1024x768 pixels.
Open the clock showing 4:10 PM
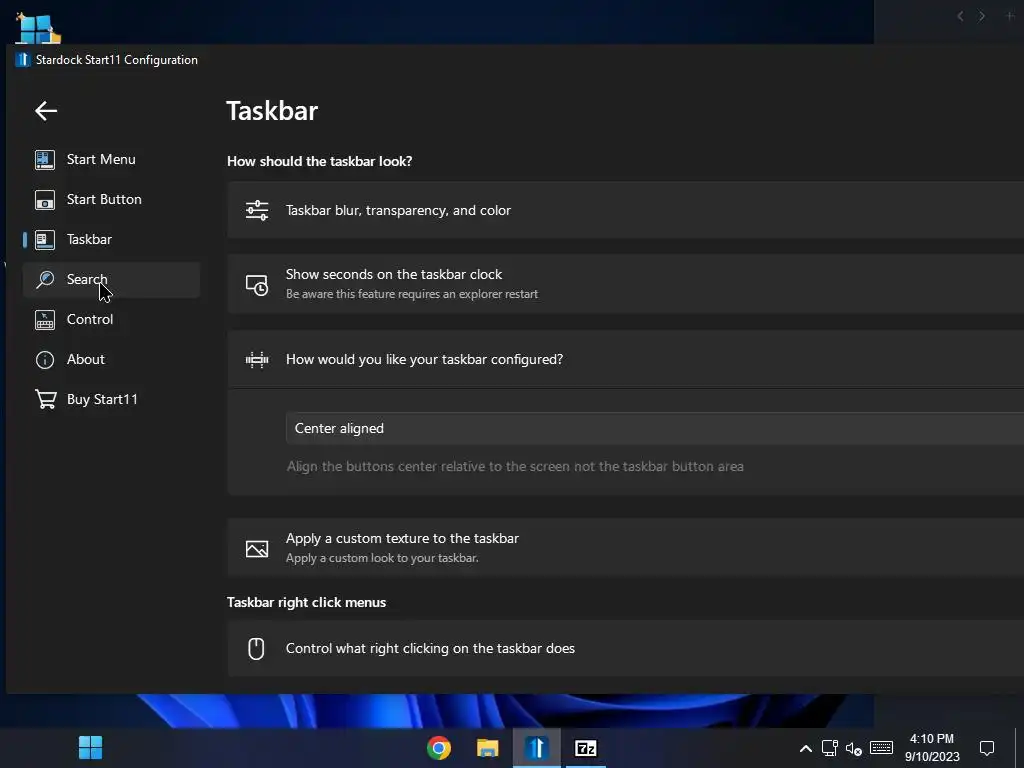tap(932, 748)
